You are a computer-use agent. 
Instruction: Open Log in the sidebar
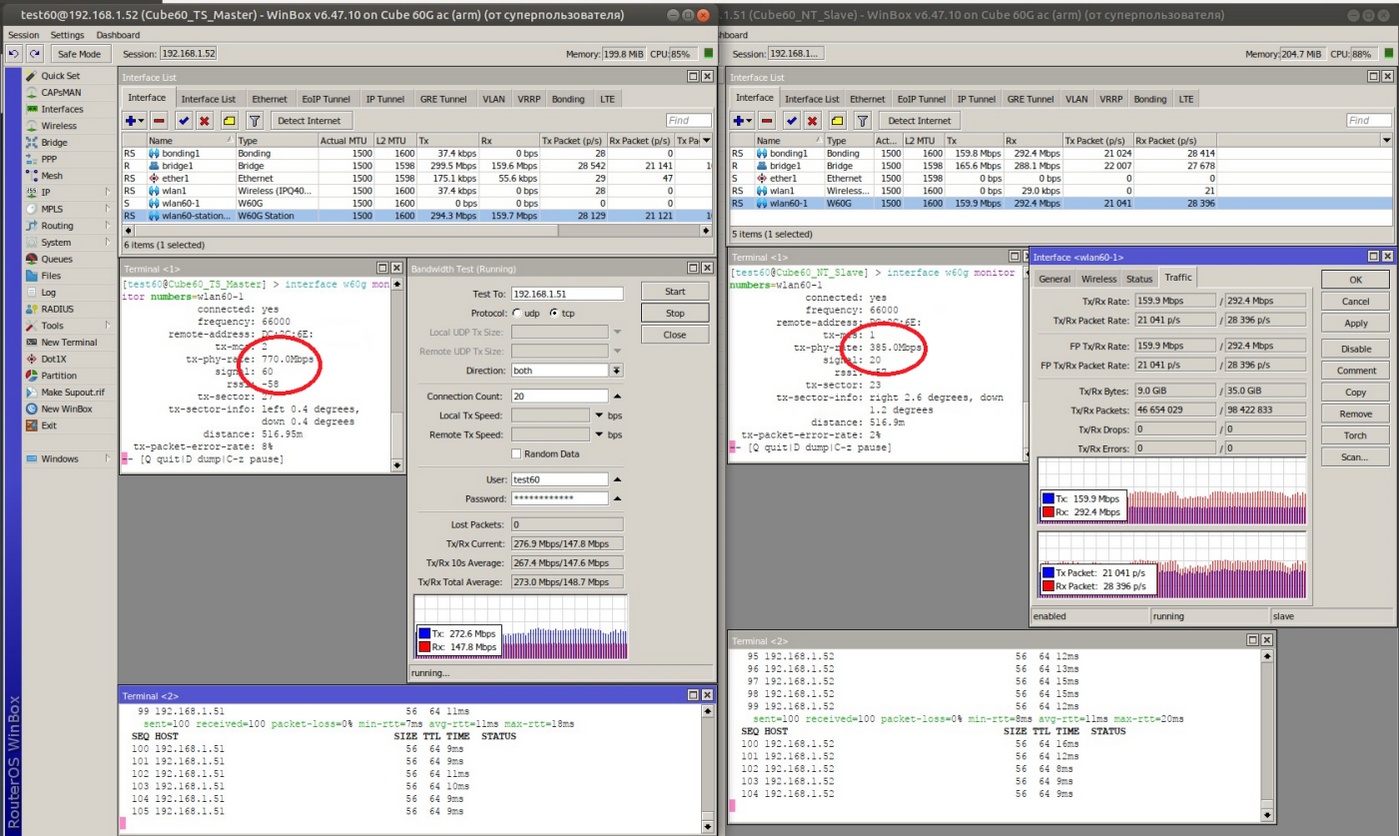click(48, 292)
